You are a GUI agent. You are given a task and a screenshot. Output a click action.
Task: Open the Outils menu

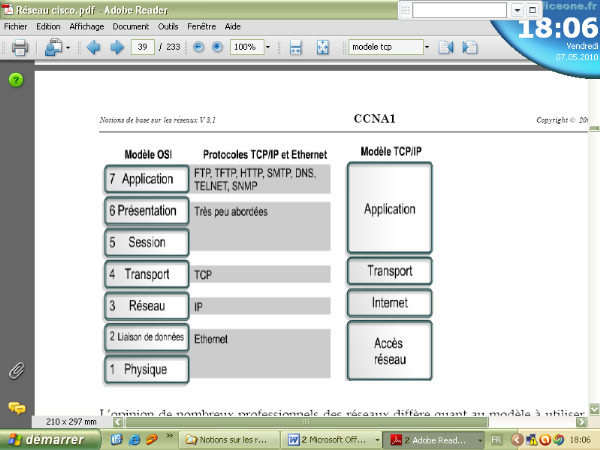point(168,26)
